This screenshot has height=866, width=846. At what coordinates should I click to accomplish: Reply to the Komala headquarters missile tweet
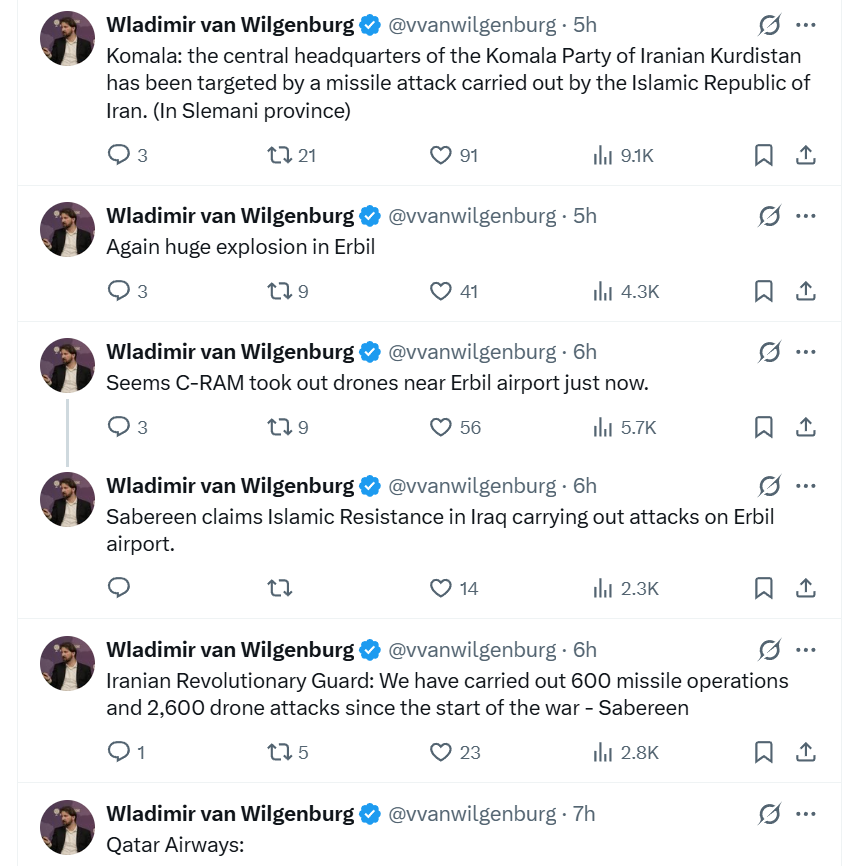119,155
